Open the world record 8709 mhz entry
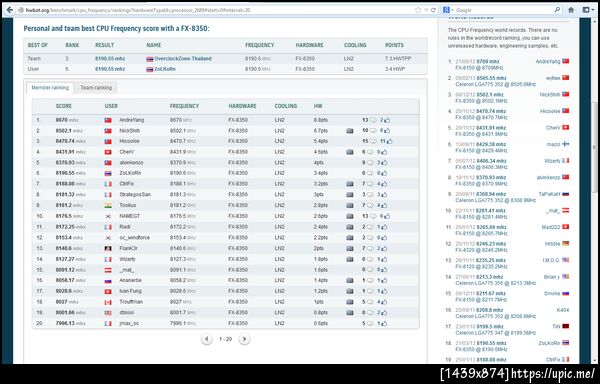Screen dimensions: 600x384 [488, 61]
